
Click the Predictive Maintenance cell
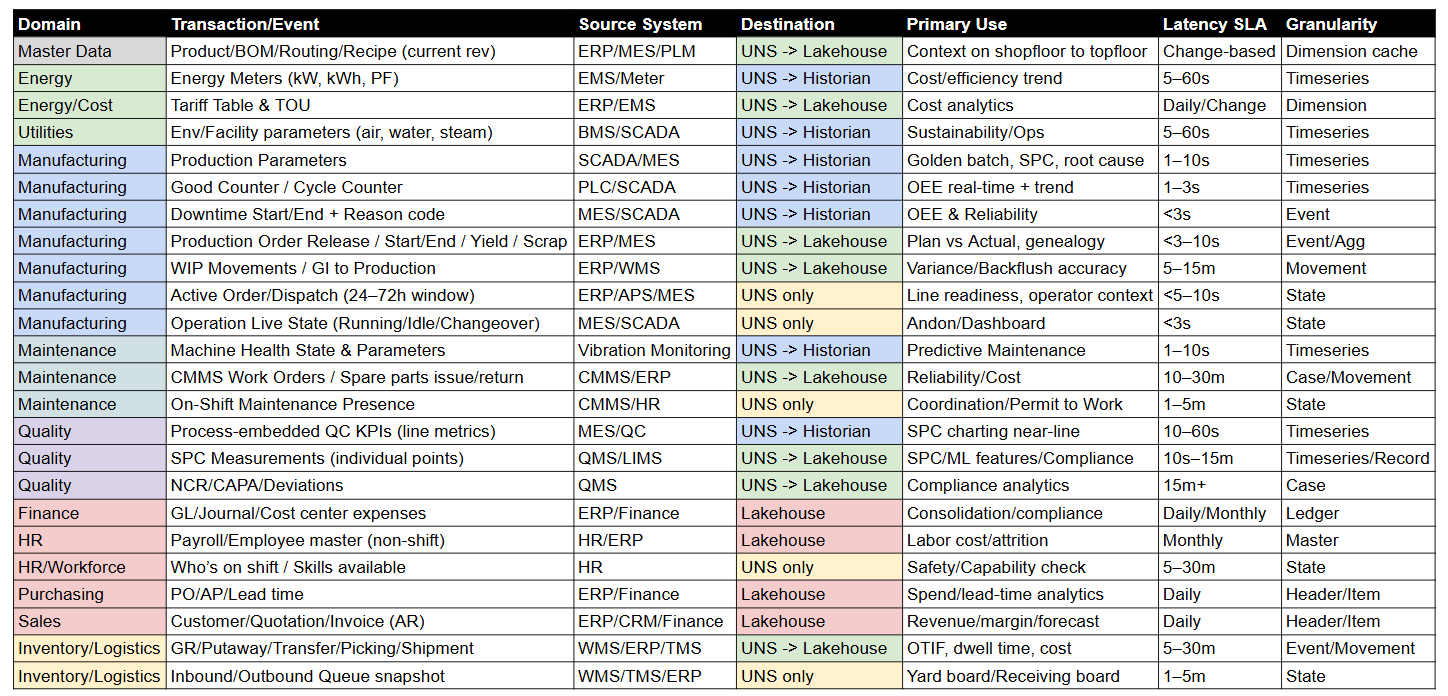click(x=995, y=350)
